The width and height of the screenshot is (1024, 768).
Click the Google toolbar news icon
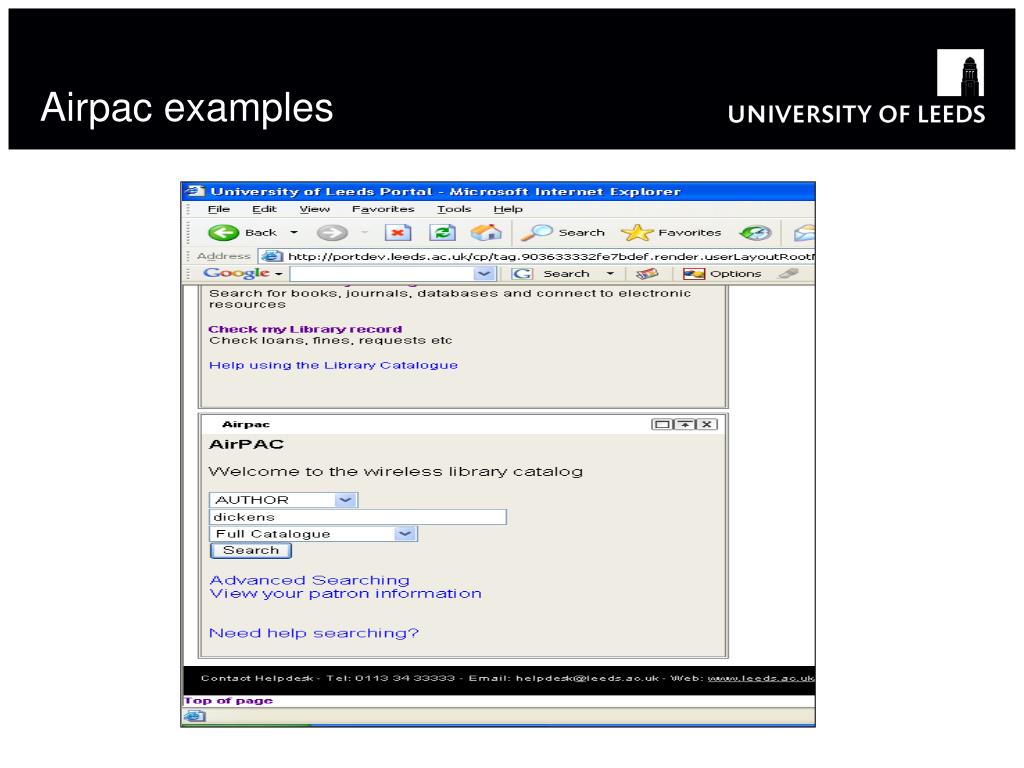(647, 274)
